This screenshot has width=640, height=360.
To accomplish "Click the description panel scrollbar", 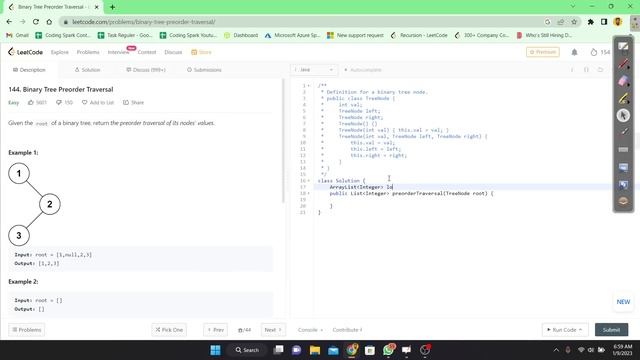I will pos(282,141).
